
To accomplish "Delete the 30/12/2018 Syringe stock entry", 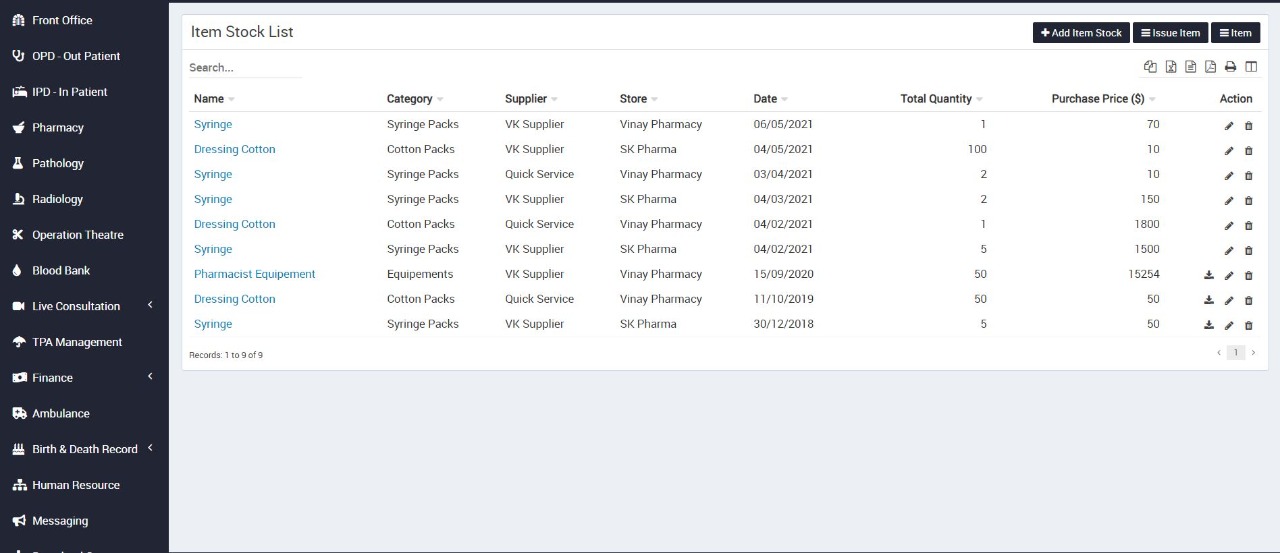I will coord(1248,325).
